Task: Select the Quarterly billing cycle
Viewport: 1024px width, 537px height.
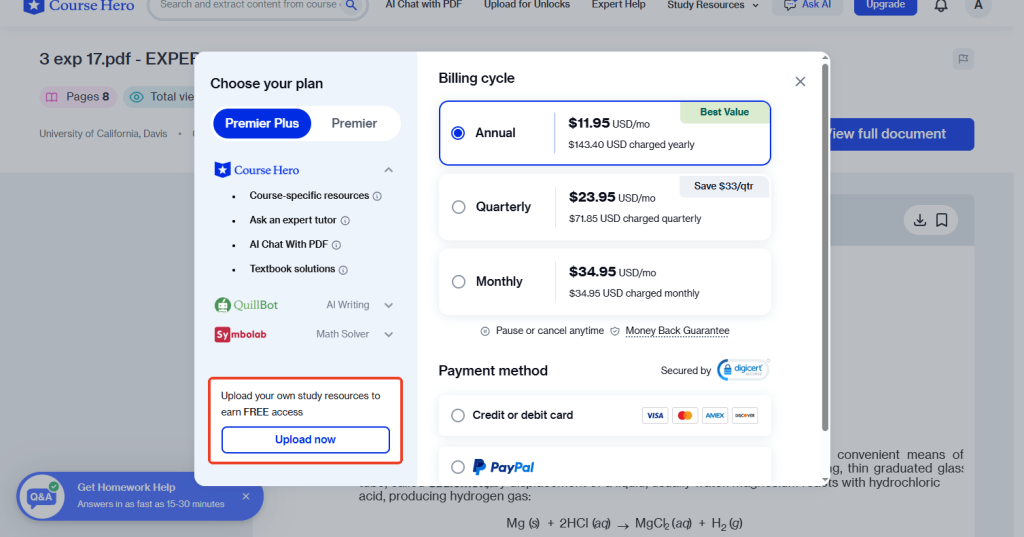Action: [459, 207]
